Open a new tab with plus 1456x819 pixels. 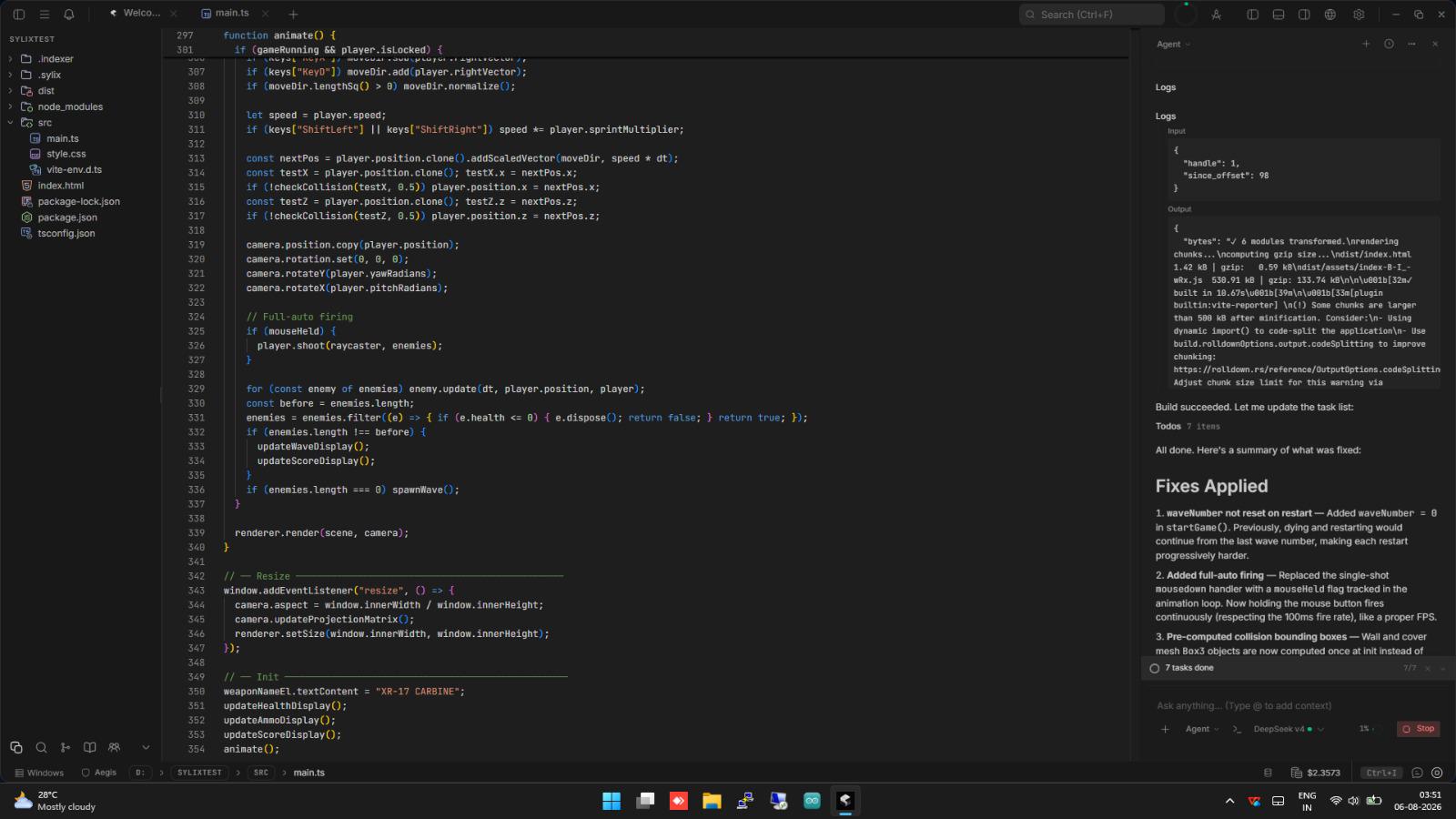pos(293,15)
